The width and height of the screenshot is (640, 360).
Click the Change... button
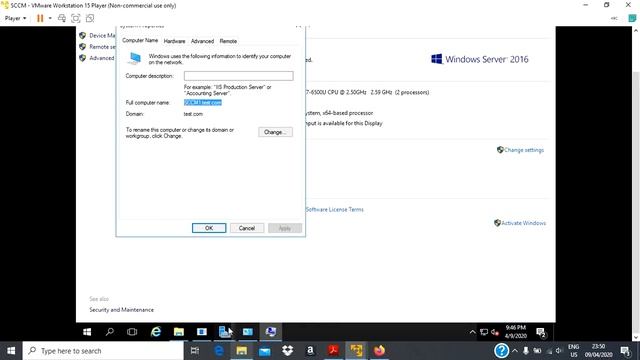[275, 132]
